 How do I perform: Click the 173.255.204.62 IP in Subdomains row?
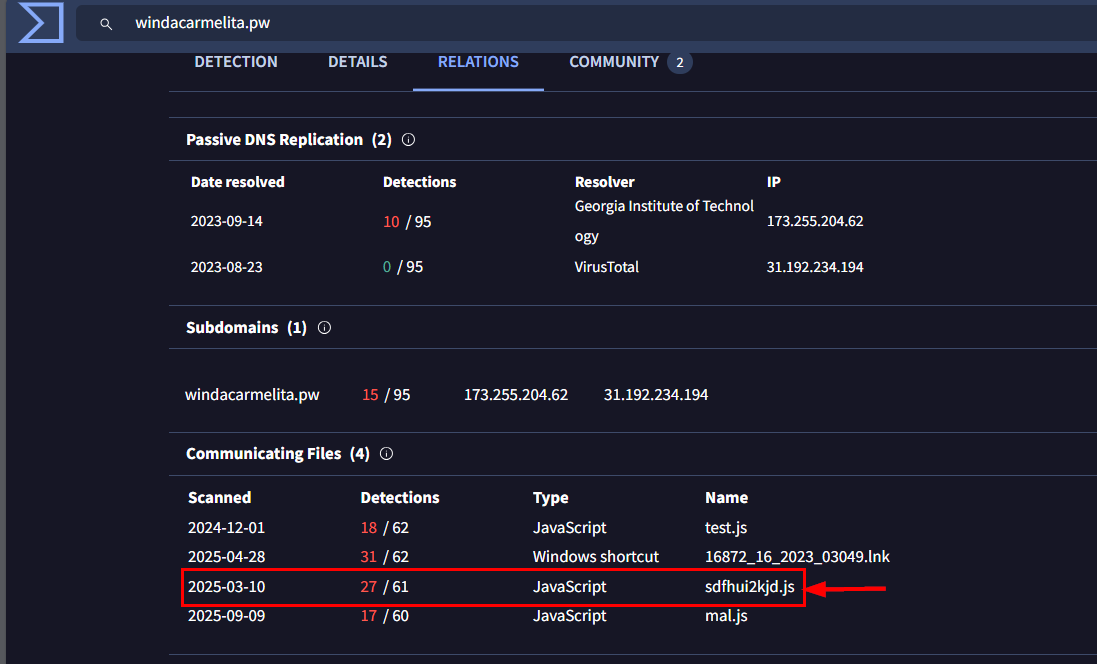pyautogui.click(x=516, y=395)
